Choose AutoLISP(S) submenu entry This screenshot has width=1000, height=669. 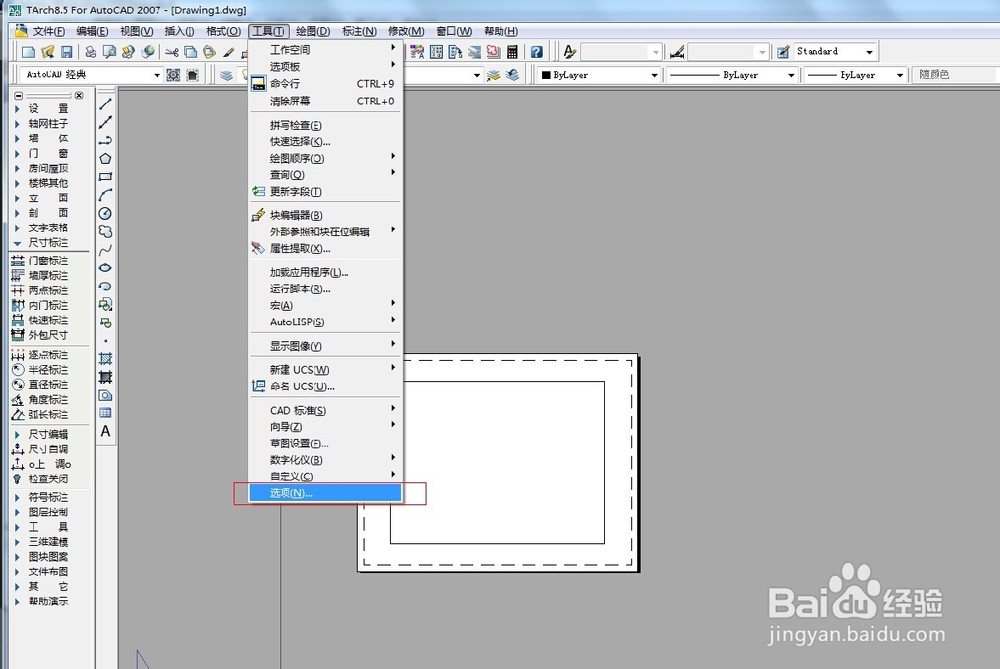click(325, 322)
